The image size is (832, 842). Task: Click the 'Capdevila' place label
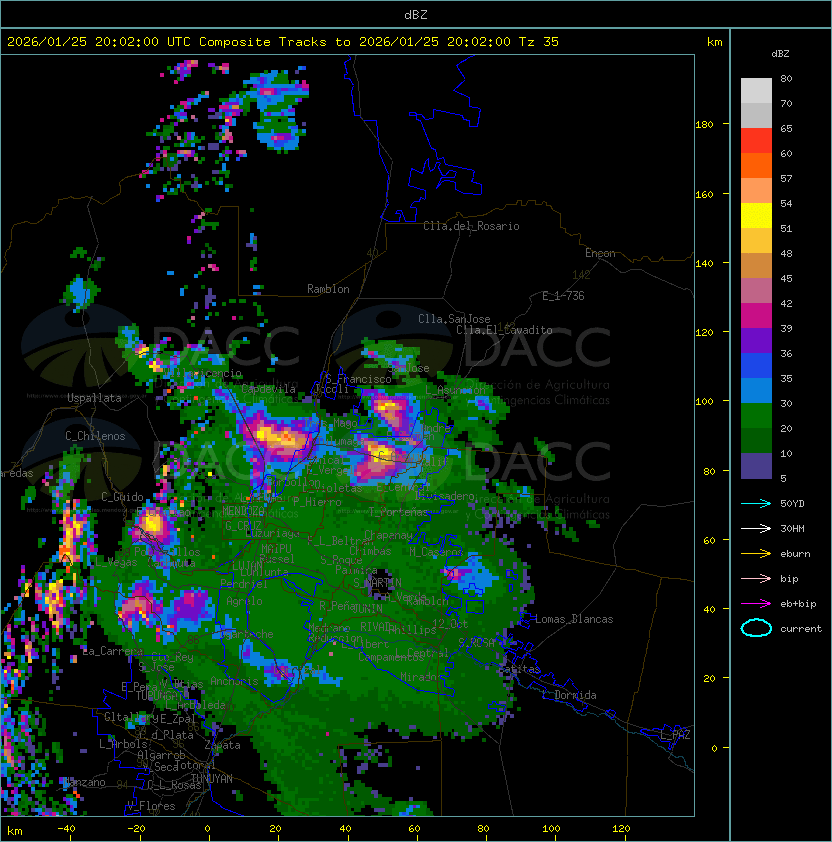coord(268,389)
